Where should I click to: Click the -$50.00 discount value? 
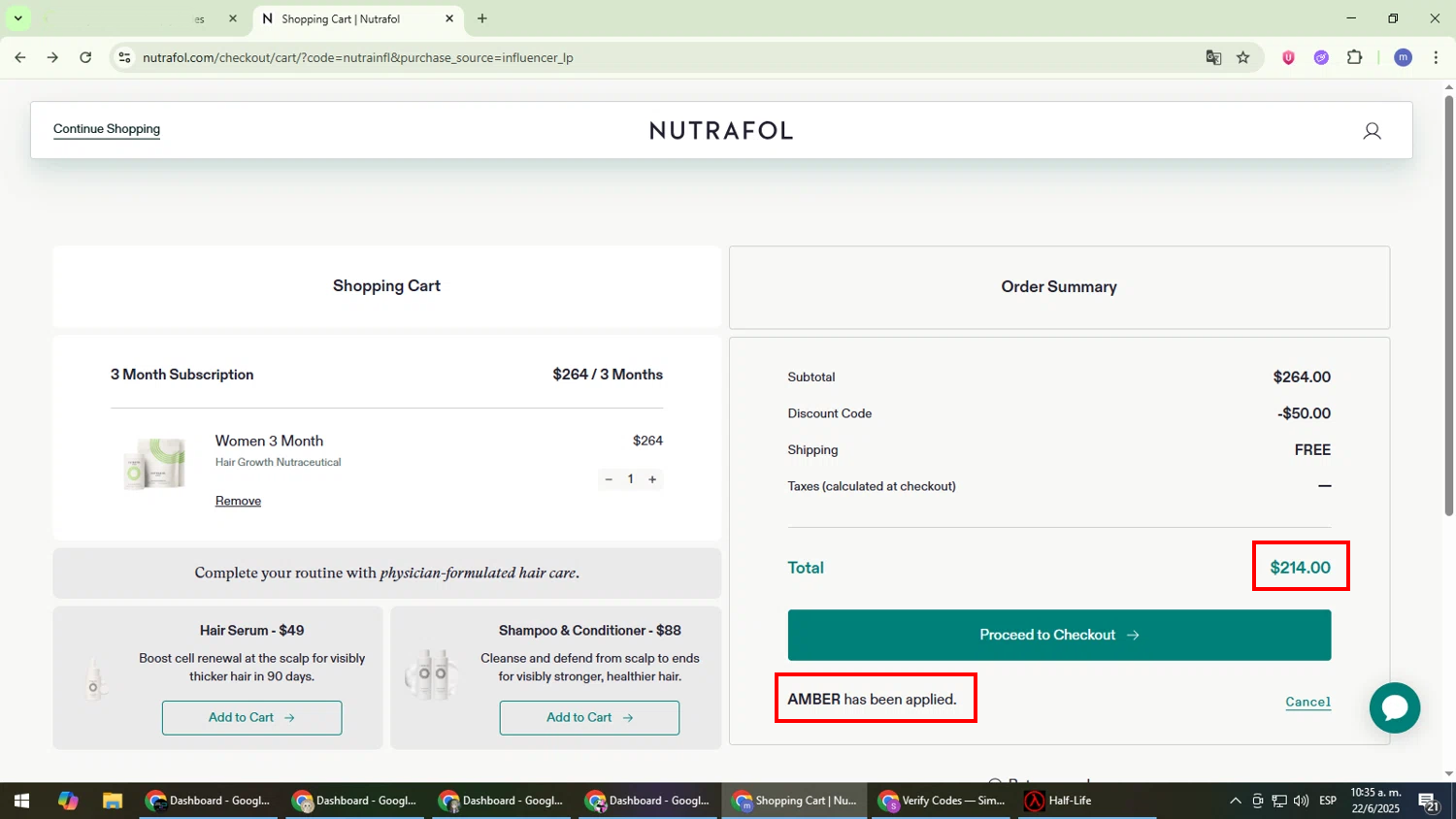pos(1304,413)
